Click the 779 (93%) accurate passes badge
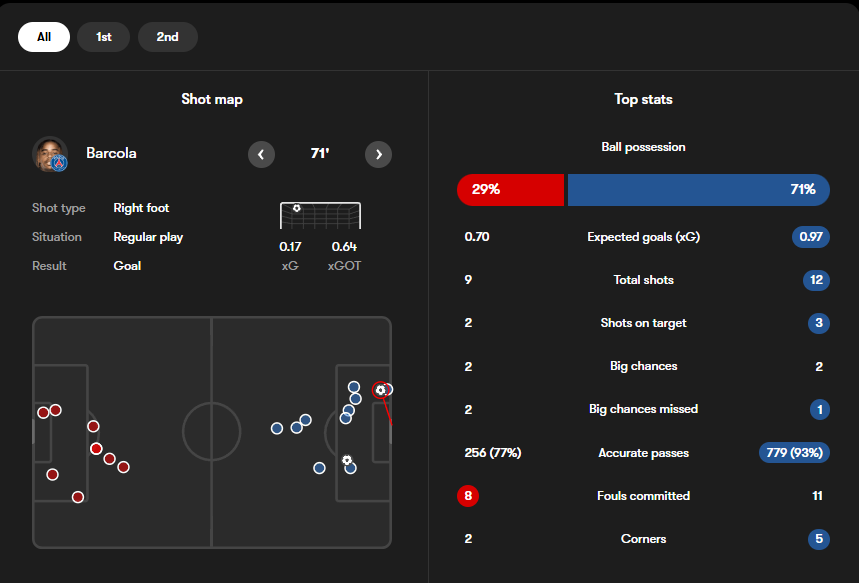This screenshot has width=859, height=583. (794, 453)
